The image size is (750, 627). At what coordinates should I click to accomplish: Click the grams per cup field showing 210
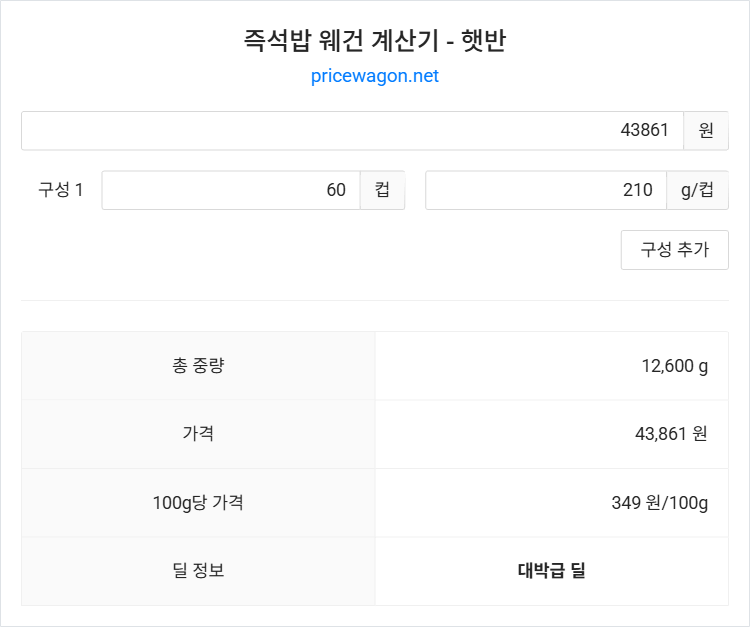point(546,190)
